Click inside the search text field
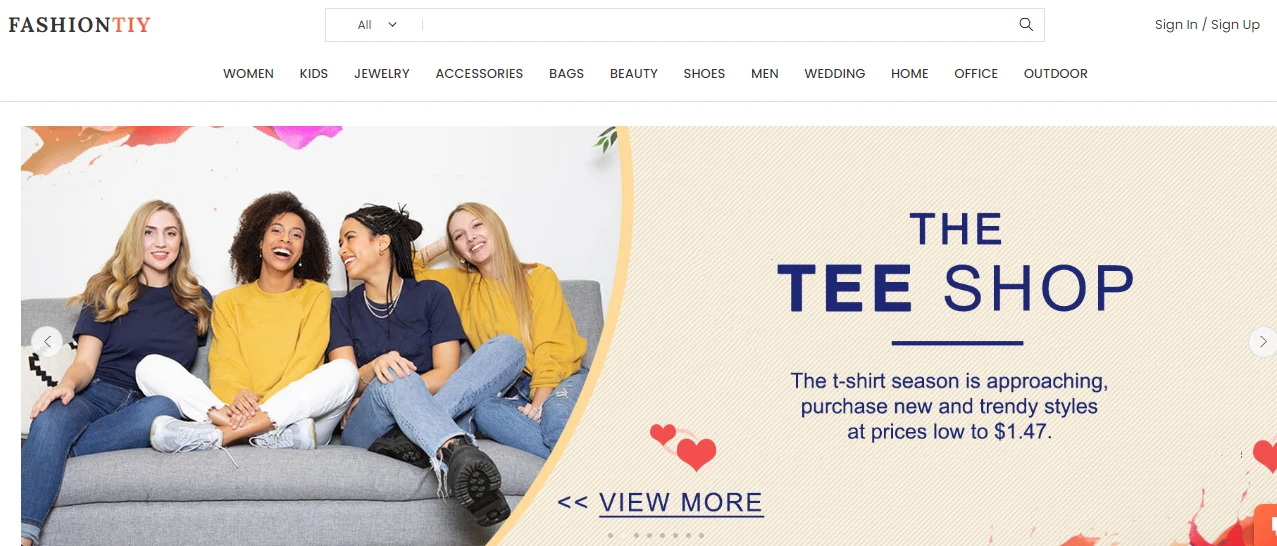Image resolution: width=1277 pixels, height=546 pixels. (x=716, y=25)
